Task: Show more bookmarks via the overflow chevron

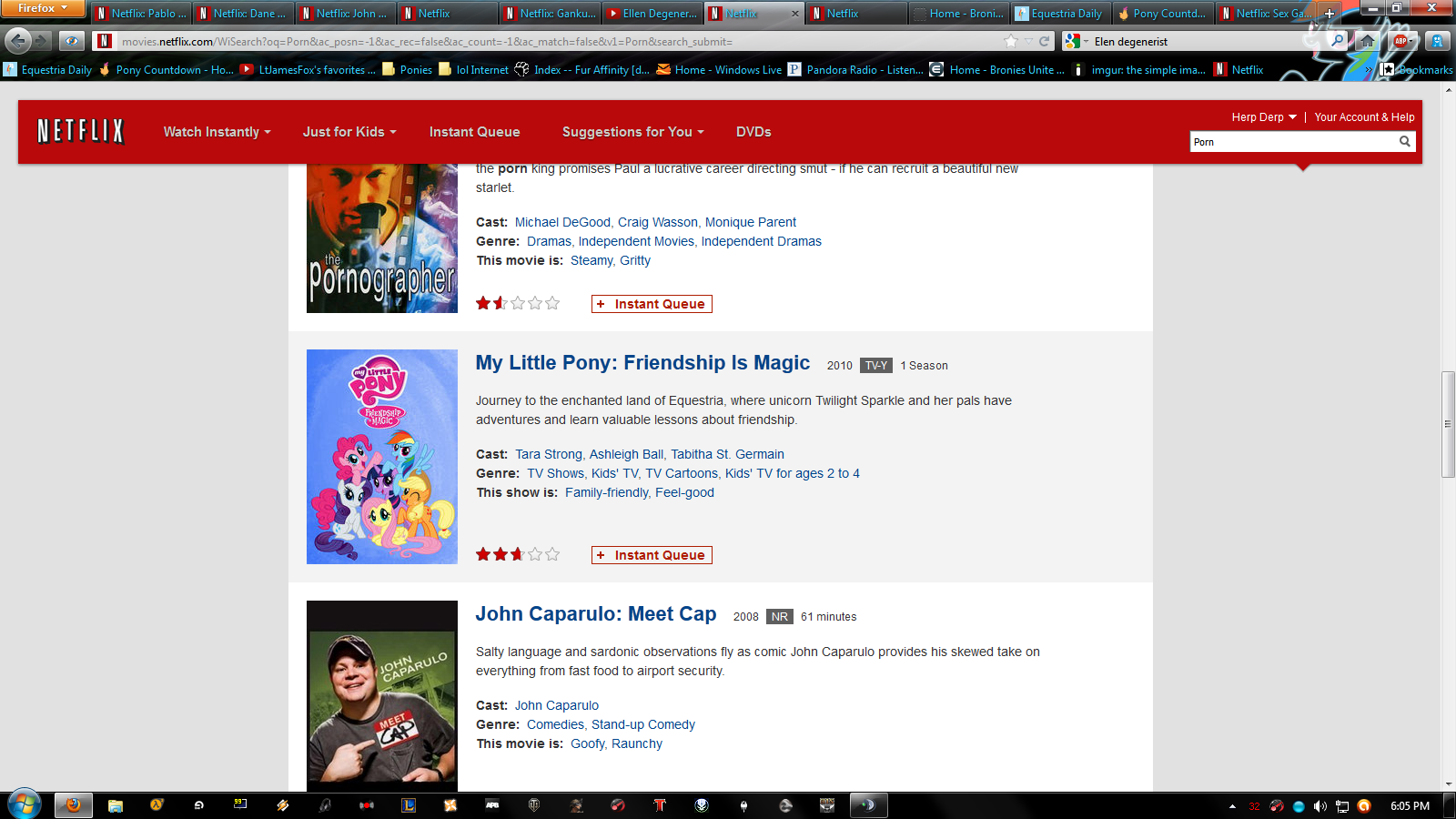Action: [1369, 69]
